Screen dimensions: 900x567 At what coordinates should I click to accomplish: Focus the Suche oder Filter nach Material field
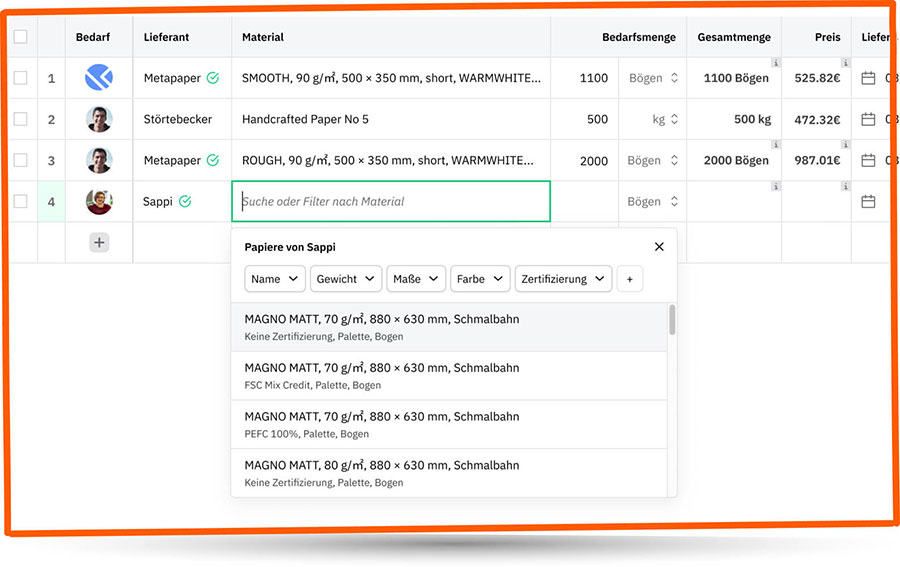pos(391,201)
